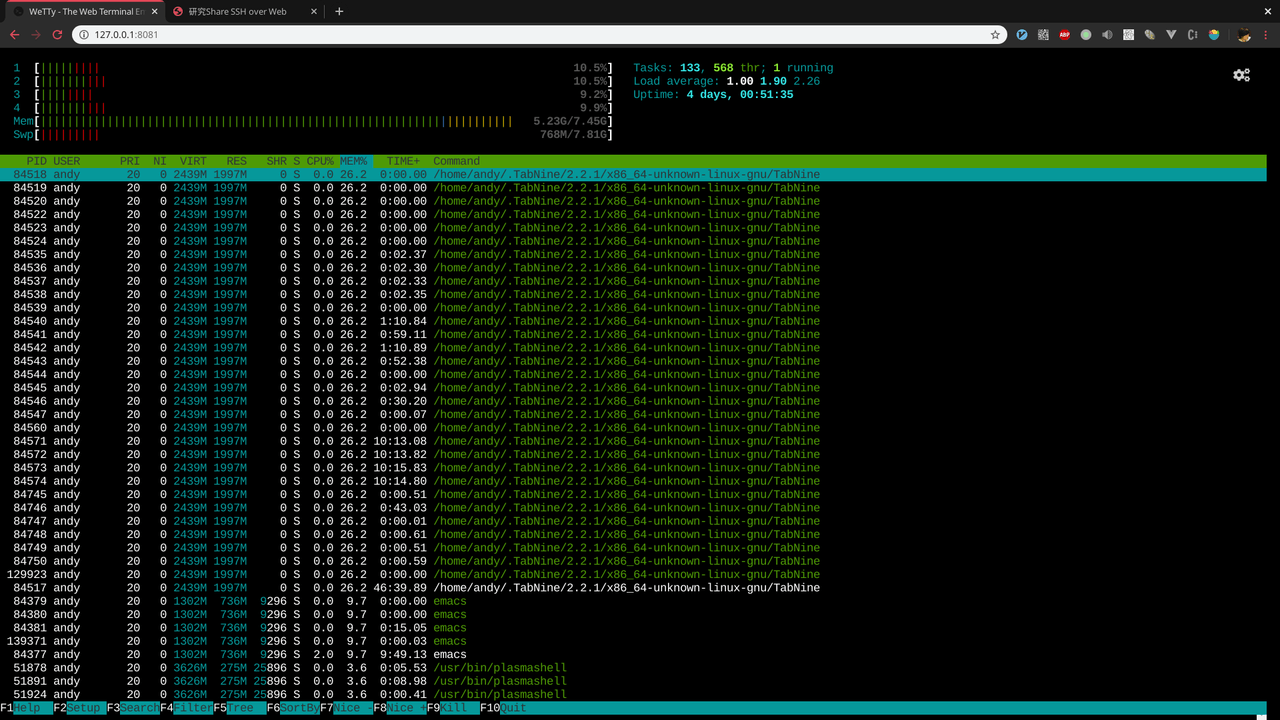Select process row with PID 84542
The width and height of the screenshot is (1280, 720).
(x=633, y=348)
